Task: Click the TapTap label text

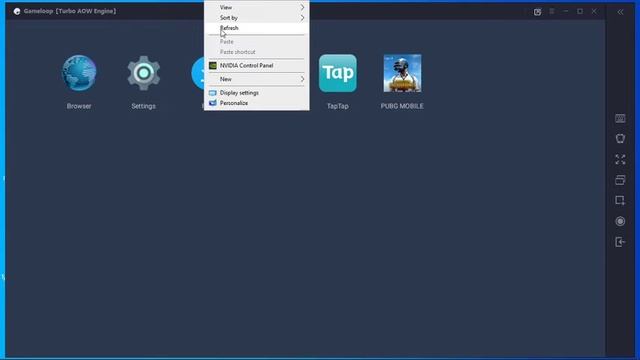Action: pos(338,106)
